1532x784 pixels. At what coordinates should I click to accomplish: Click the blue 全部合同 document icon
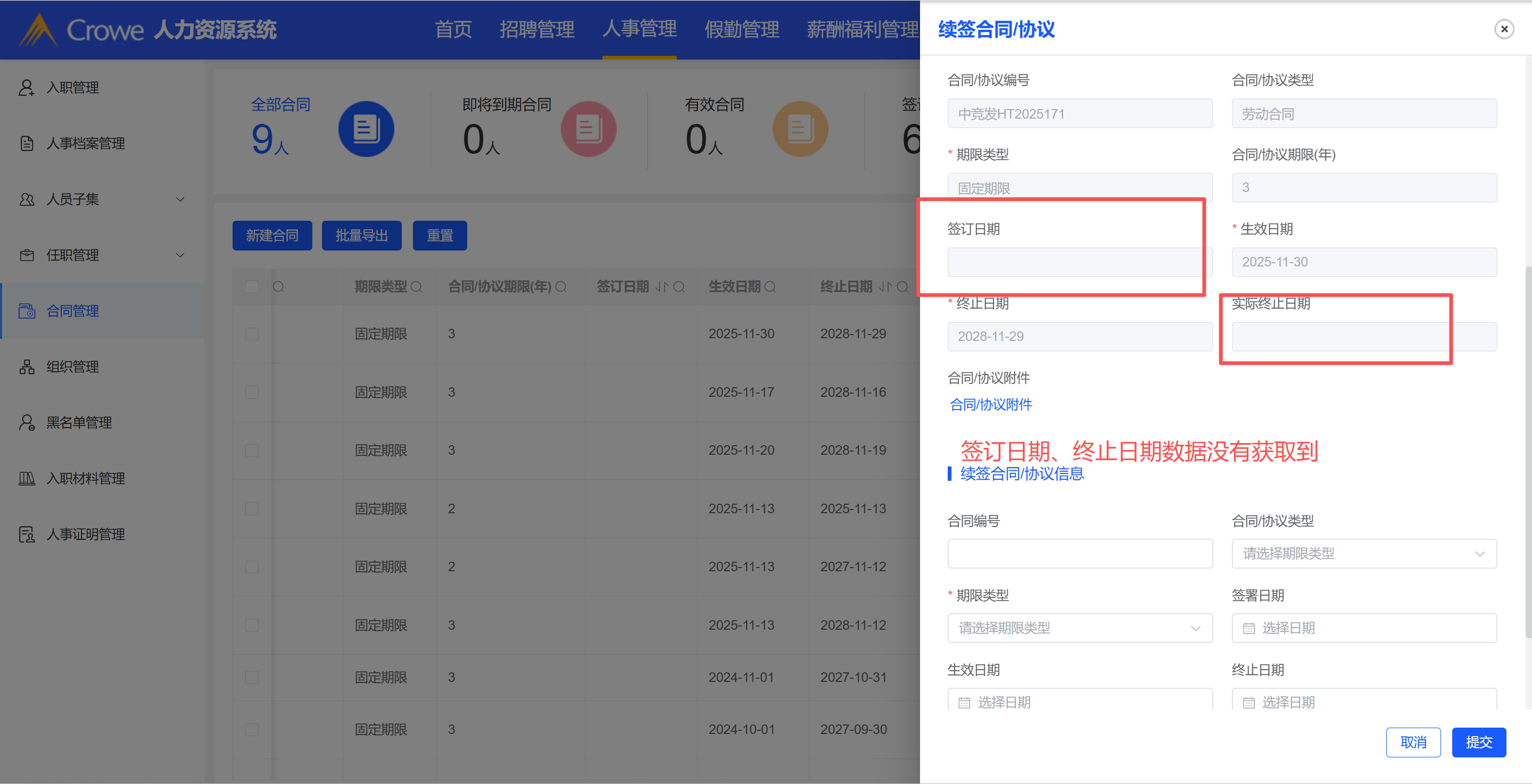(x=366, y=128)
